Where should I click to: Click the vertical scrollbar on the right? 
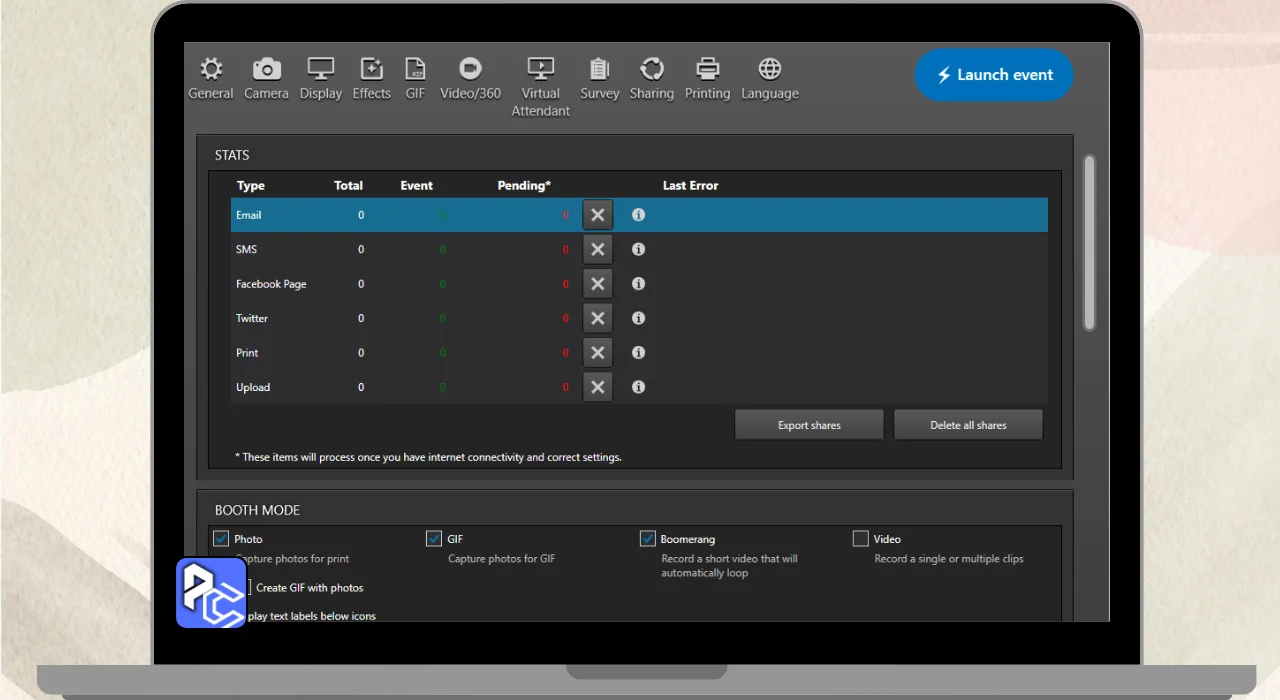(x=1089, y=242)
